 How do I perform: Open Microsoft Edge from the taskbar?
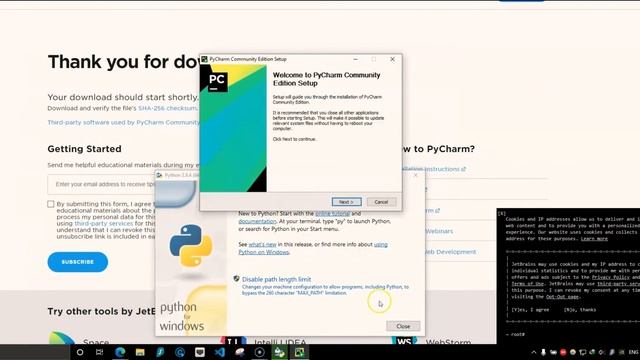coord(120,352)
